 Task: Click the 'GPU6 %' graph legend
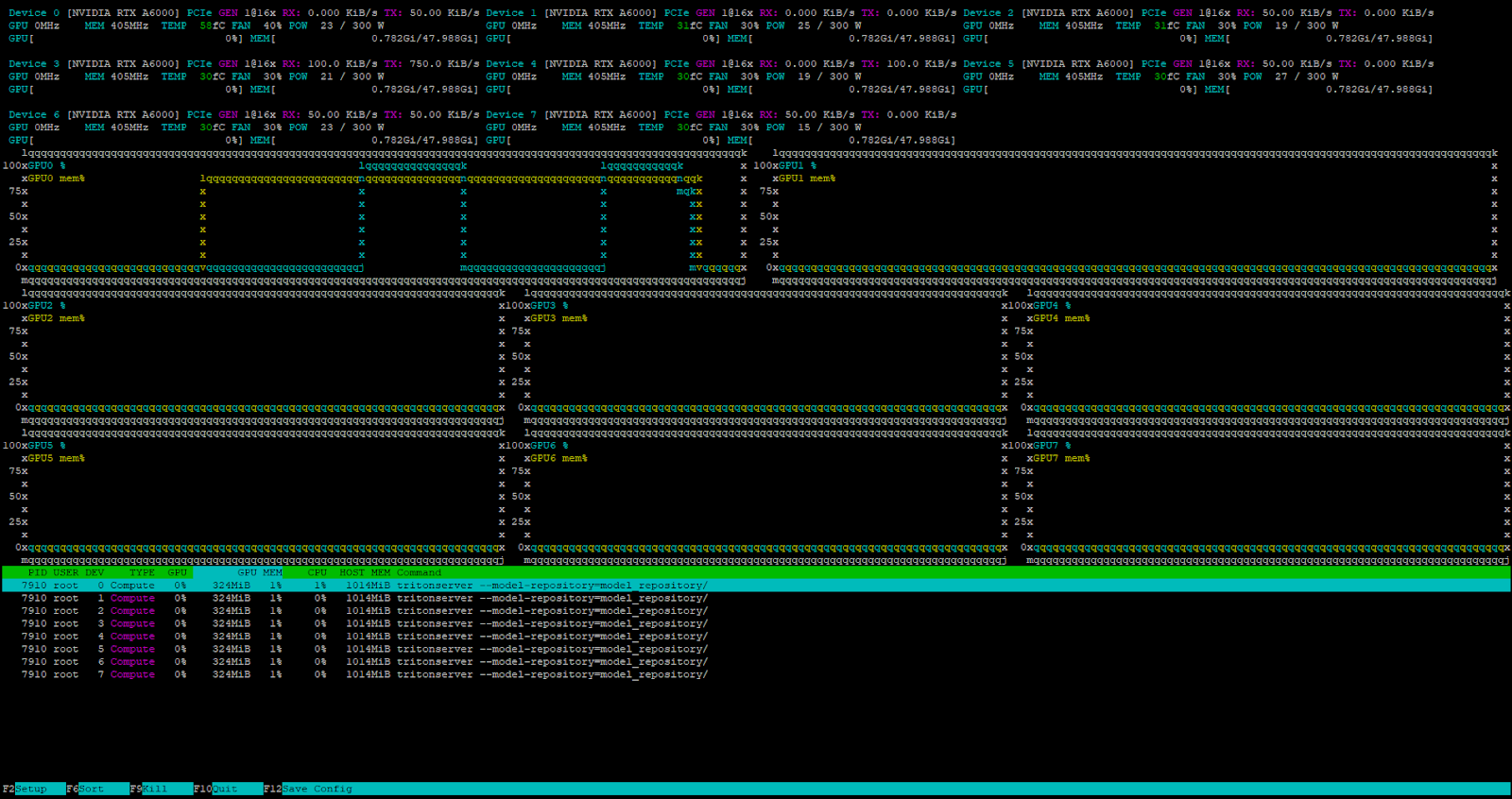(x=549, y=446)
